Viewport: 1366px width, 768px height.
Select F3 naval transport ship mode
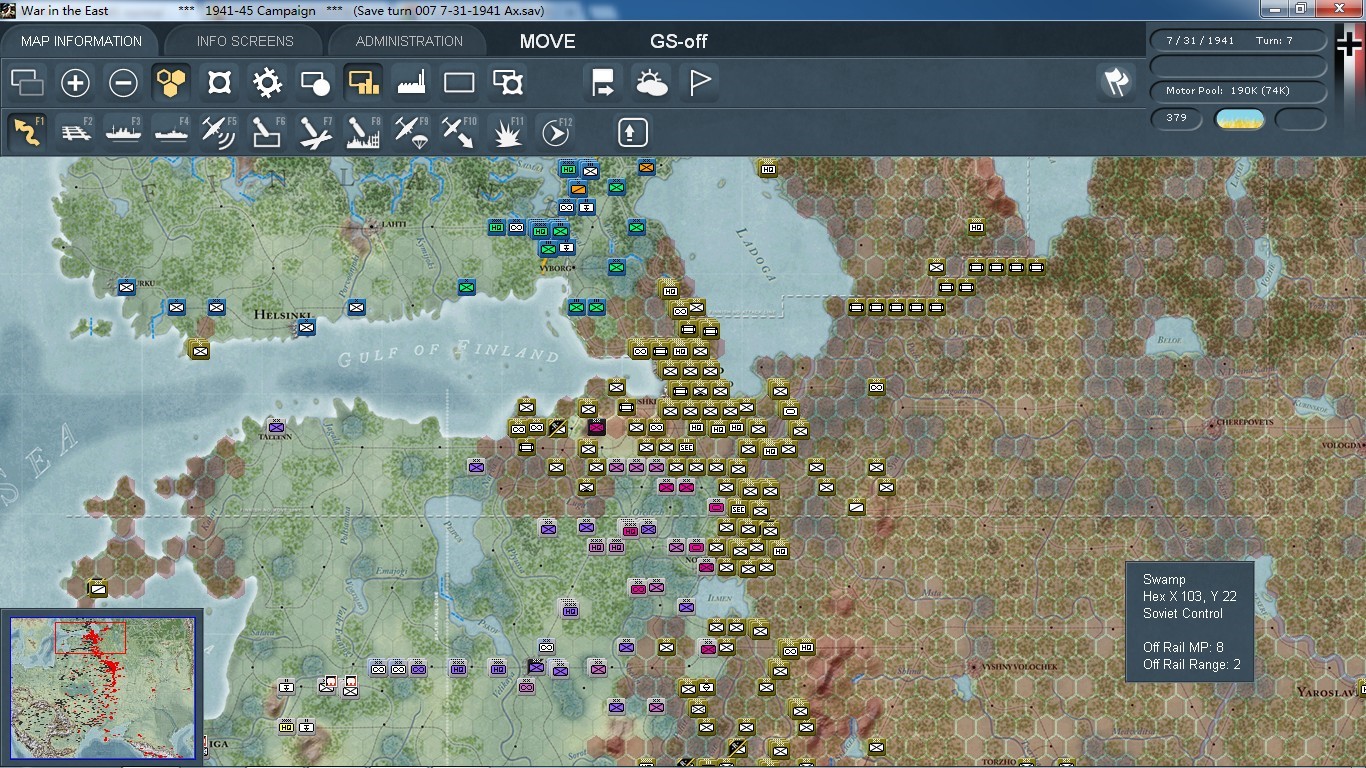(x=123, y=132)
